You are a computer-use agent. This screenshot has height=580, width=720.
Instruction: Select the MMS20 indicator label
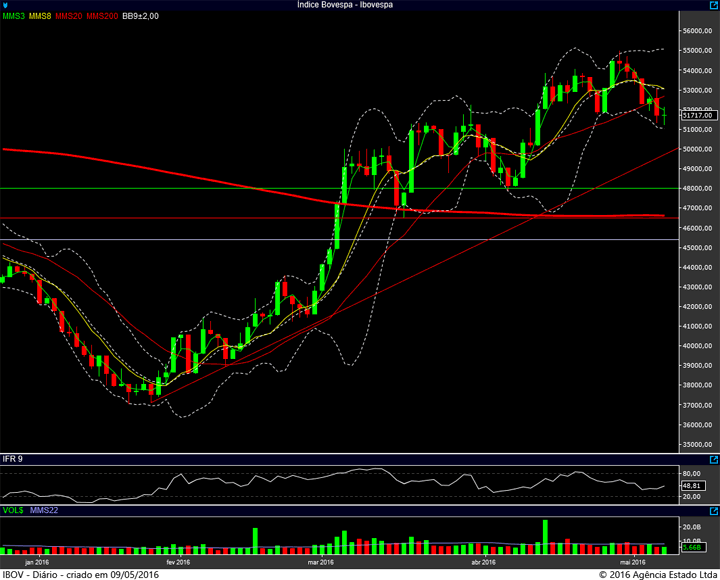pyautogui.click(x=69, y=16)
